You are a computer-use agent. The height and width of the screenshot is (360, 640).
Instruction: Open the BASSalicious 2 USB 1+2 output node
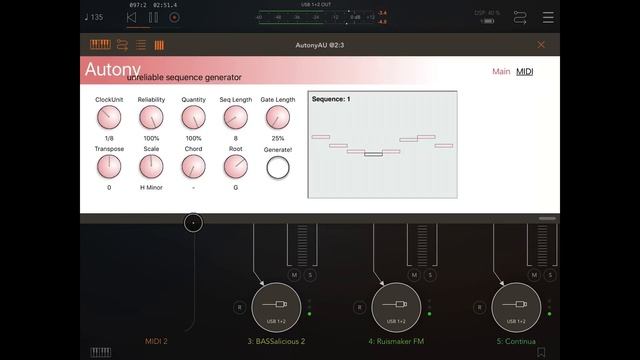(276, 307)
